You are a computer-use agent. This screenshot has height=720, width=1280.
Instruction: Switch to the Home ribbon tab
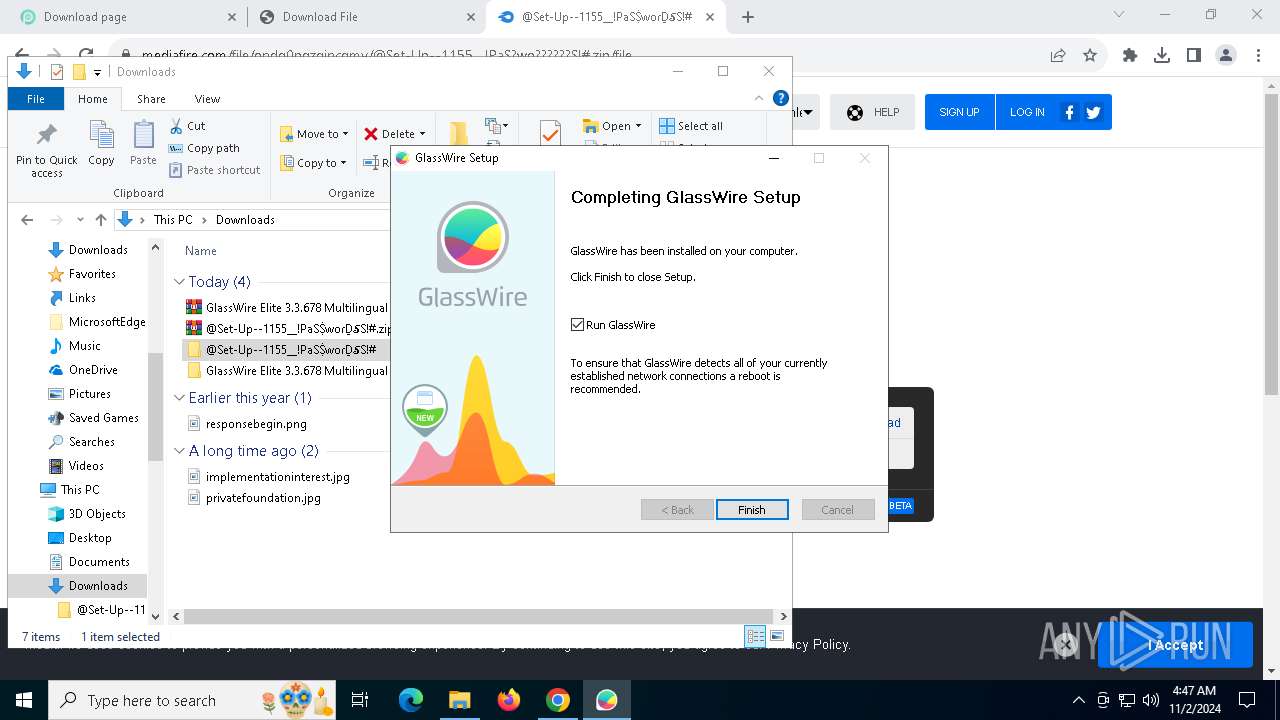93,99
